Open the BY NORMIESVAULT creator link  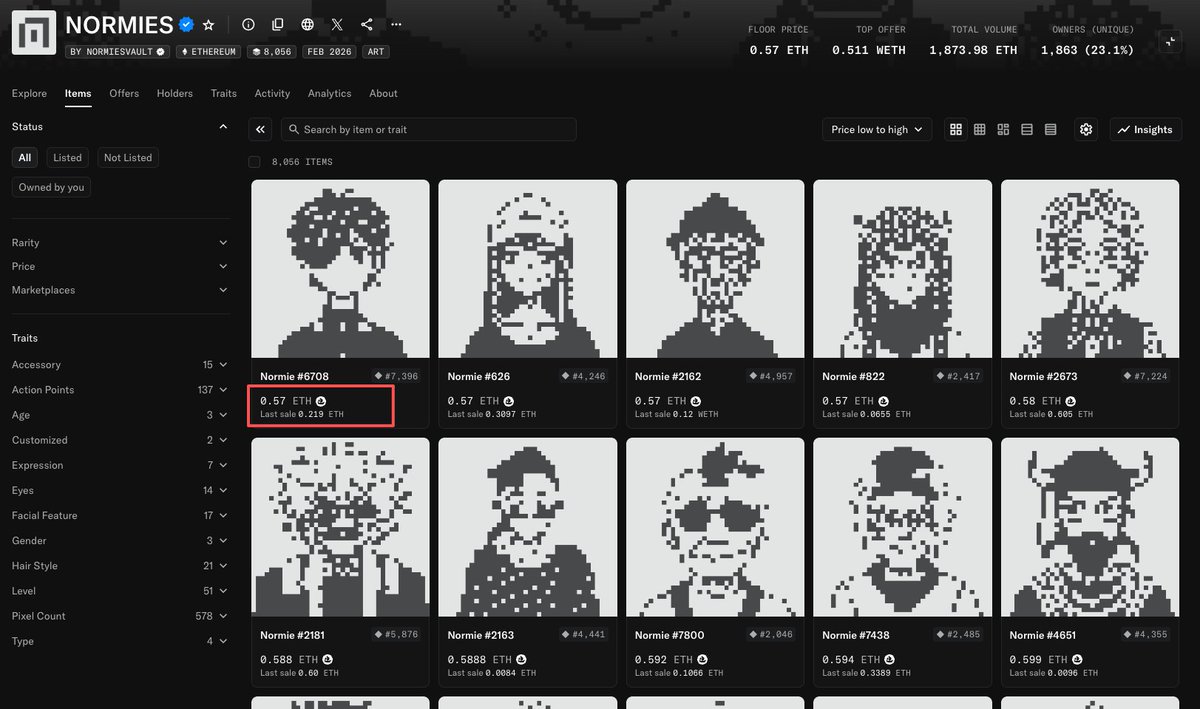click(x=118, y=51)
